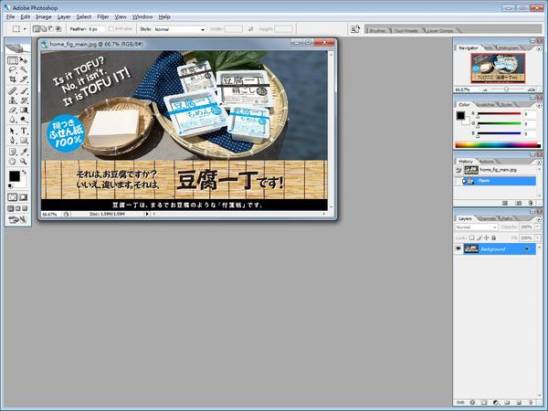Open the Filter menu
Viewport: 548px width, 411px height.
103,17
